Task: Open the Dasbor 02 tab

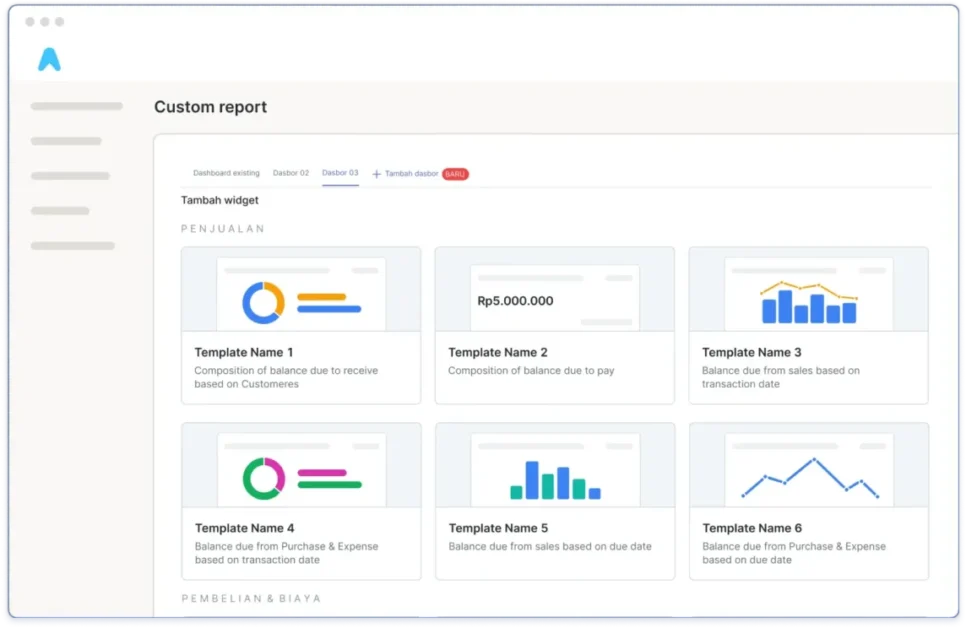Action: [291, 173]
